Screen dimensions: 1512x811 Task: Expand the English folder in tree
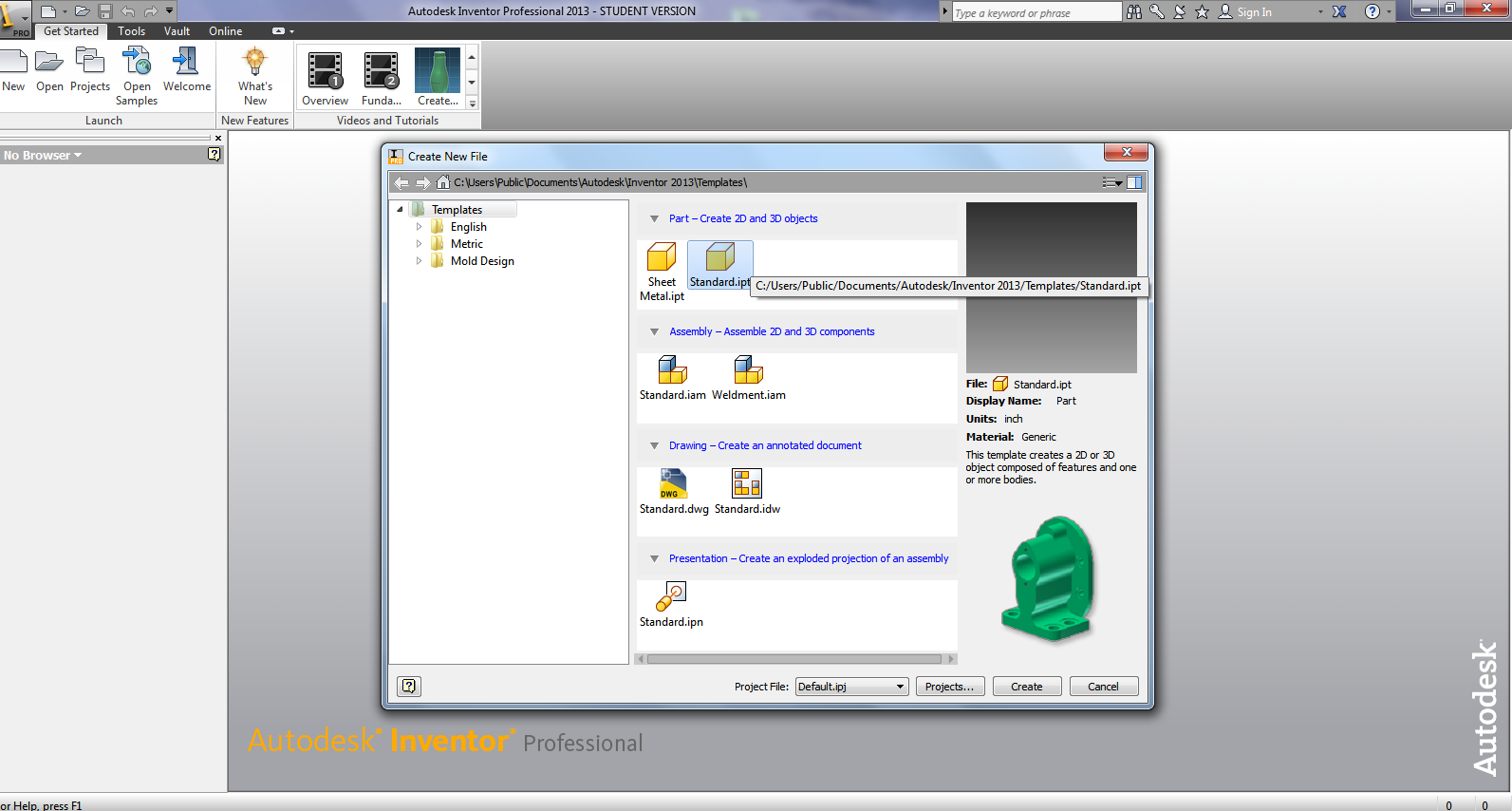419,227
